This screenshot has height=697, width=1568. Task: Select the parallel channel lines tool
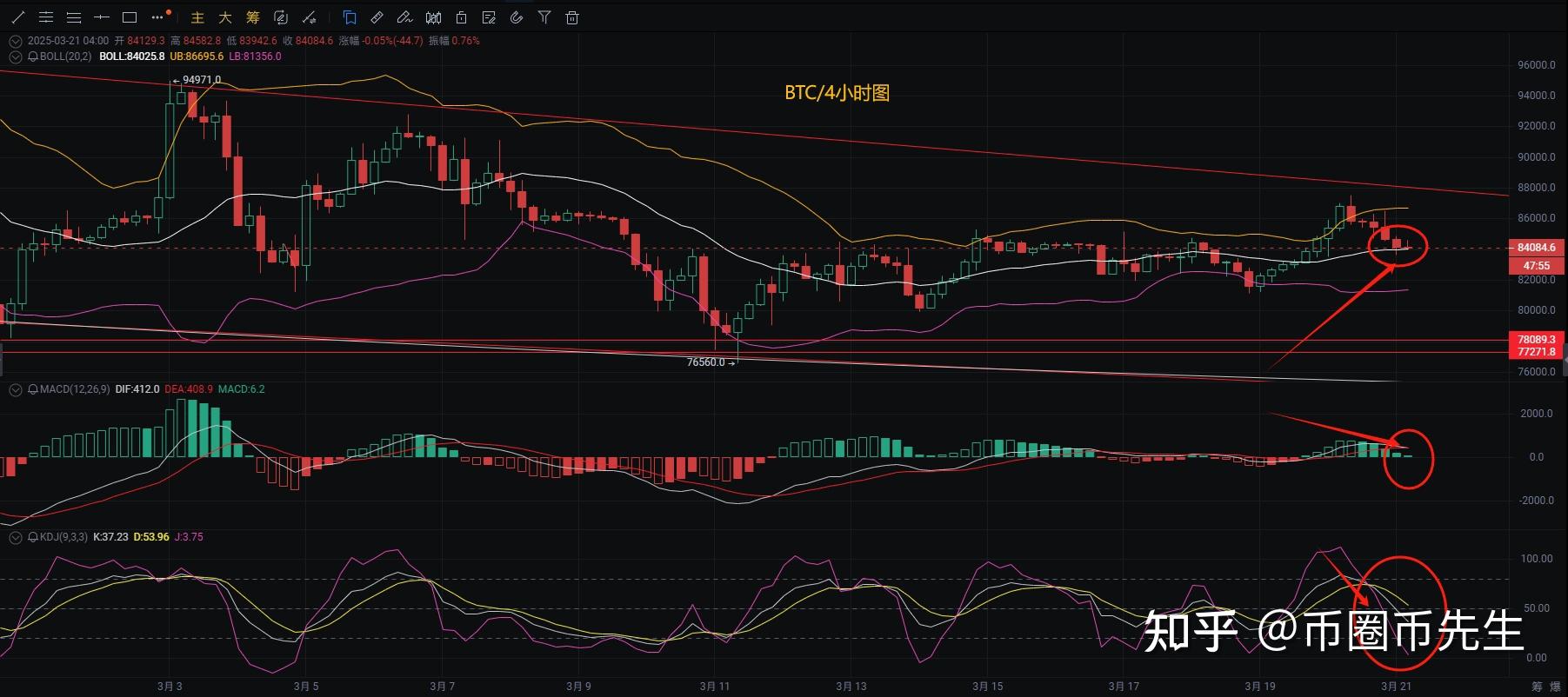click(45, 17)
